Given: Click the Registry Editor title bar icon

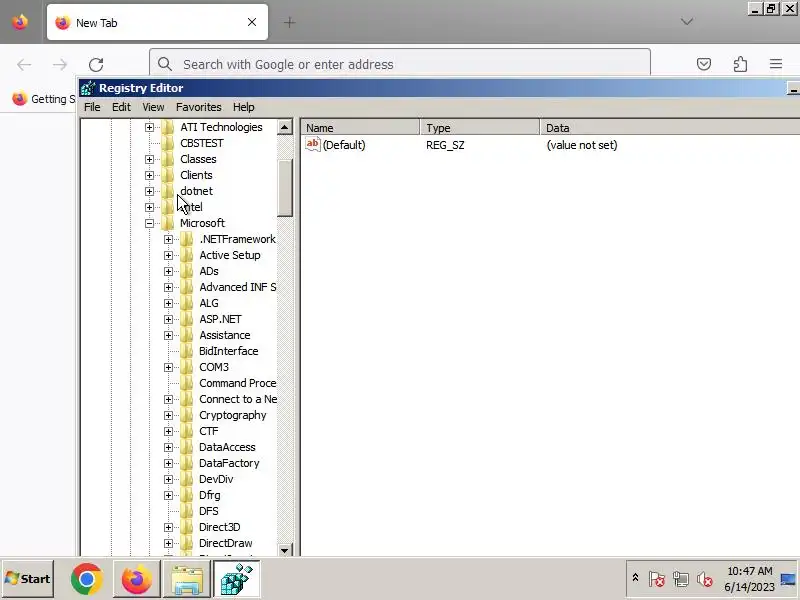Looking at the screenshot, I should tap(88, 88).
